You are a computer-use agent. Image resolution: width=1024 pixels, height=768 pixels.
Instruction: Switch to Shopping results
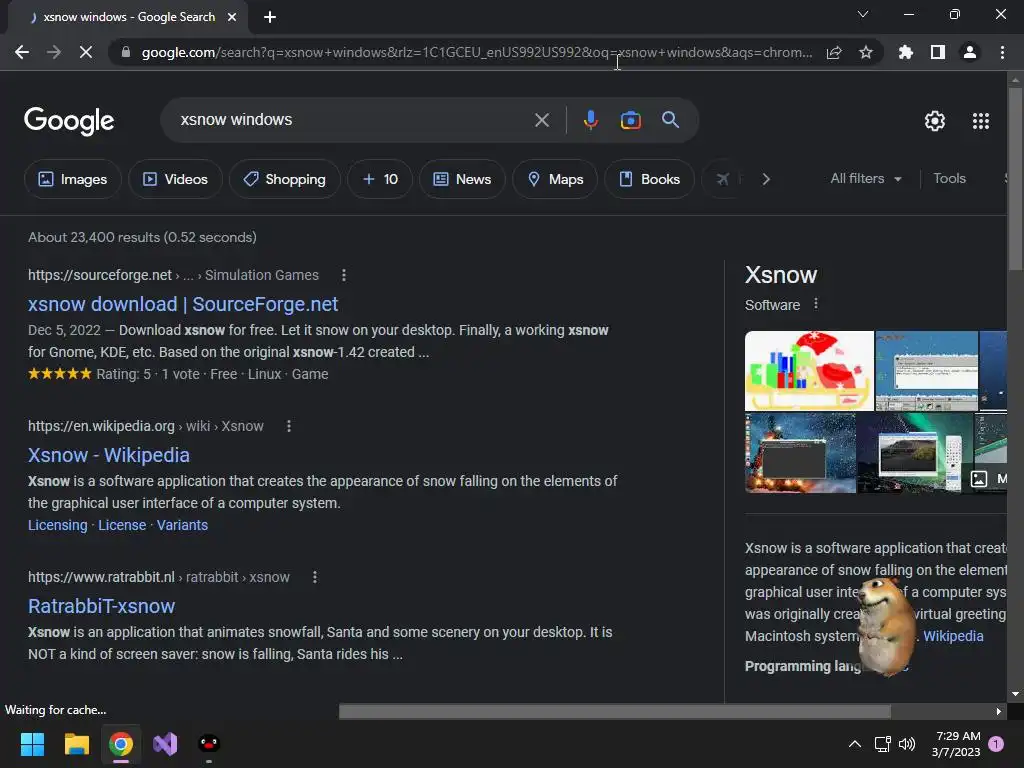(x=284, y=179)
